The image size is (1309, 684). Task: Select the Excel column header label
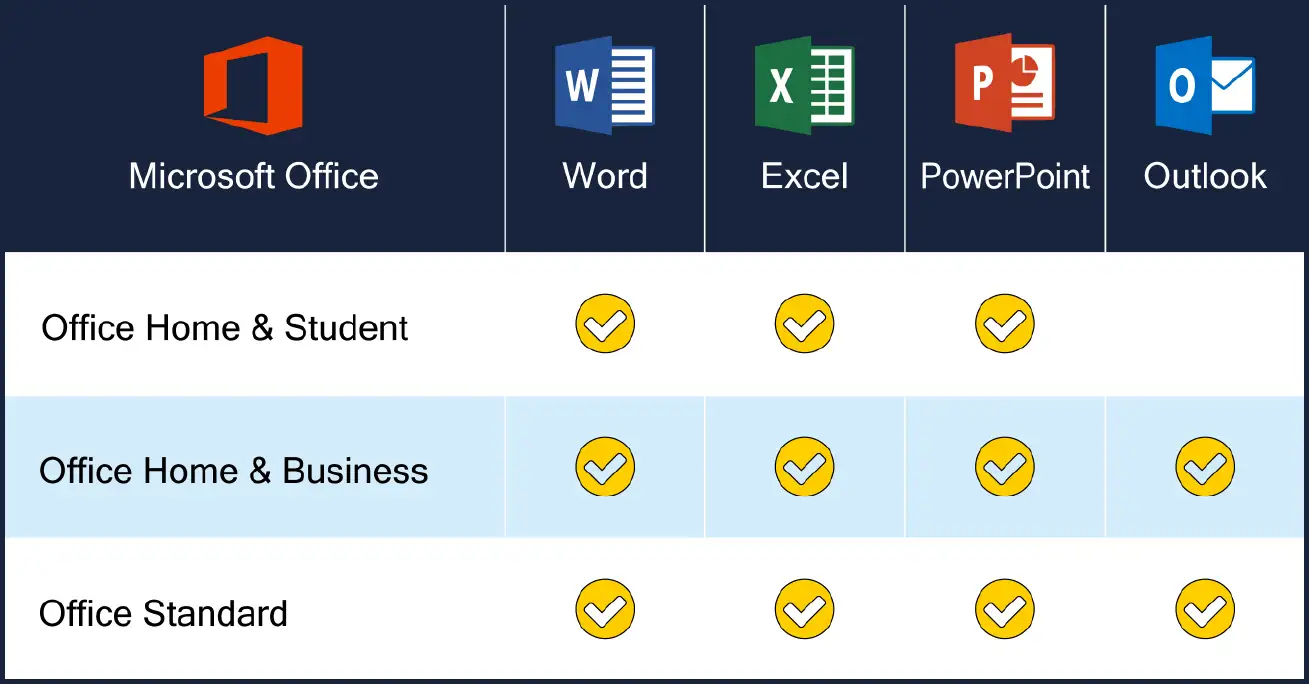805,177
